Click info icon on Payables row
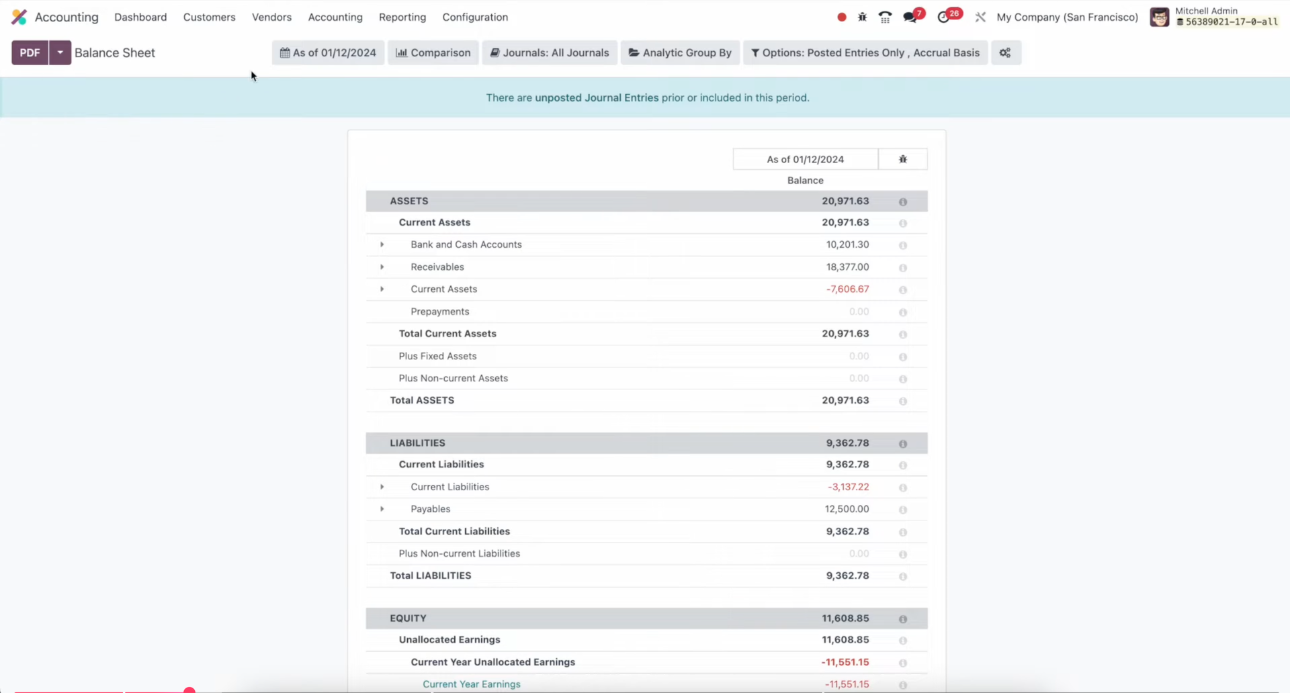Image resolution: width=1290 pixels, height=693 pixels. tap(903, 510)
